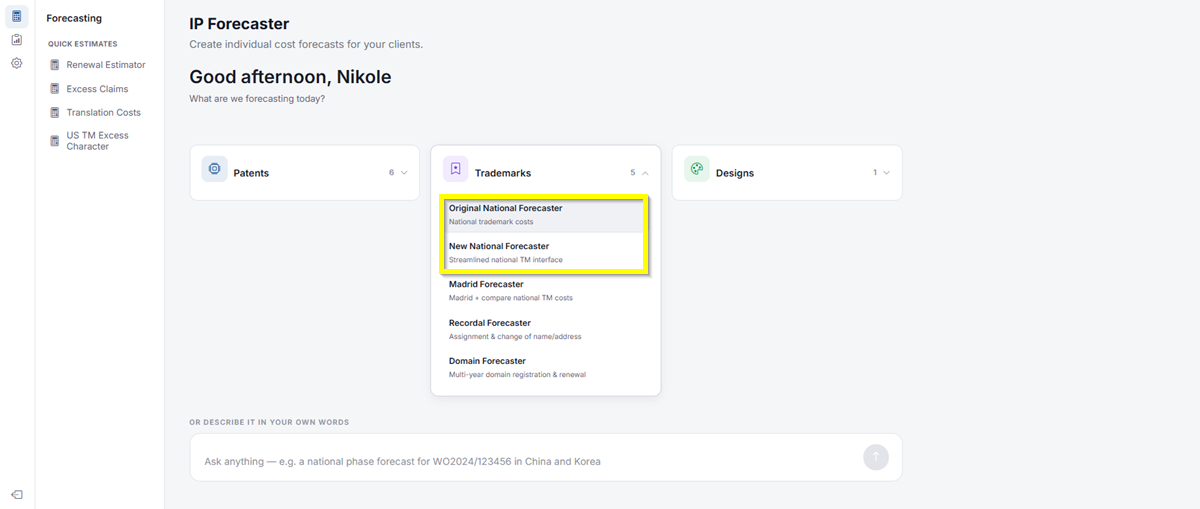Click the Forecasting sidebar heading
1200x509 pixels.
pos(74,18)
